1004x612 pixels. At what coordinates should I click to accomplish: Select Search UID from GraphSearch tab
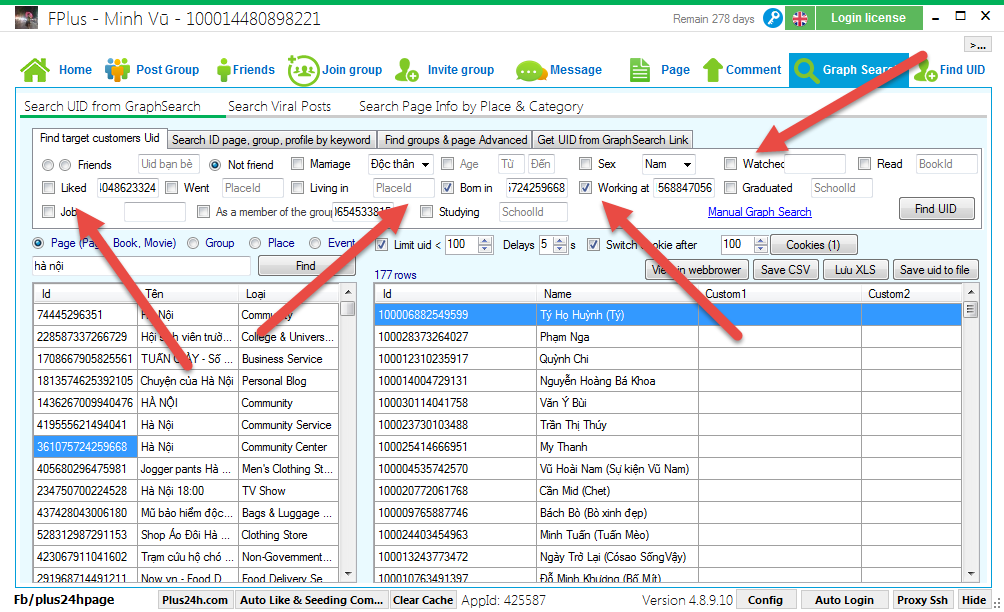(x=112, y=106)
